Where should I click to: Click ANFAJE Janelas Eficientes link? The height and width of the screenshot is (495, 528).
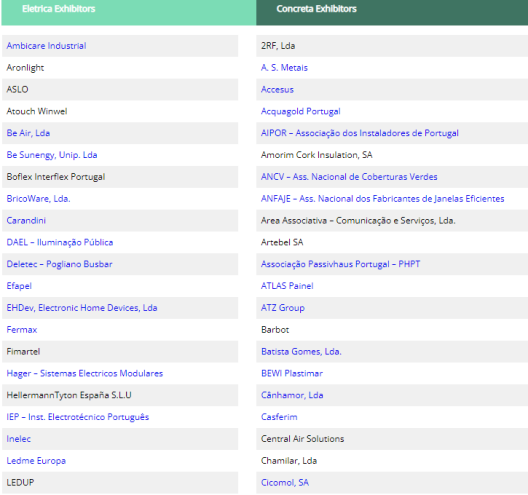(383, 199)
